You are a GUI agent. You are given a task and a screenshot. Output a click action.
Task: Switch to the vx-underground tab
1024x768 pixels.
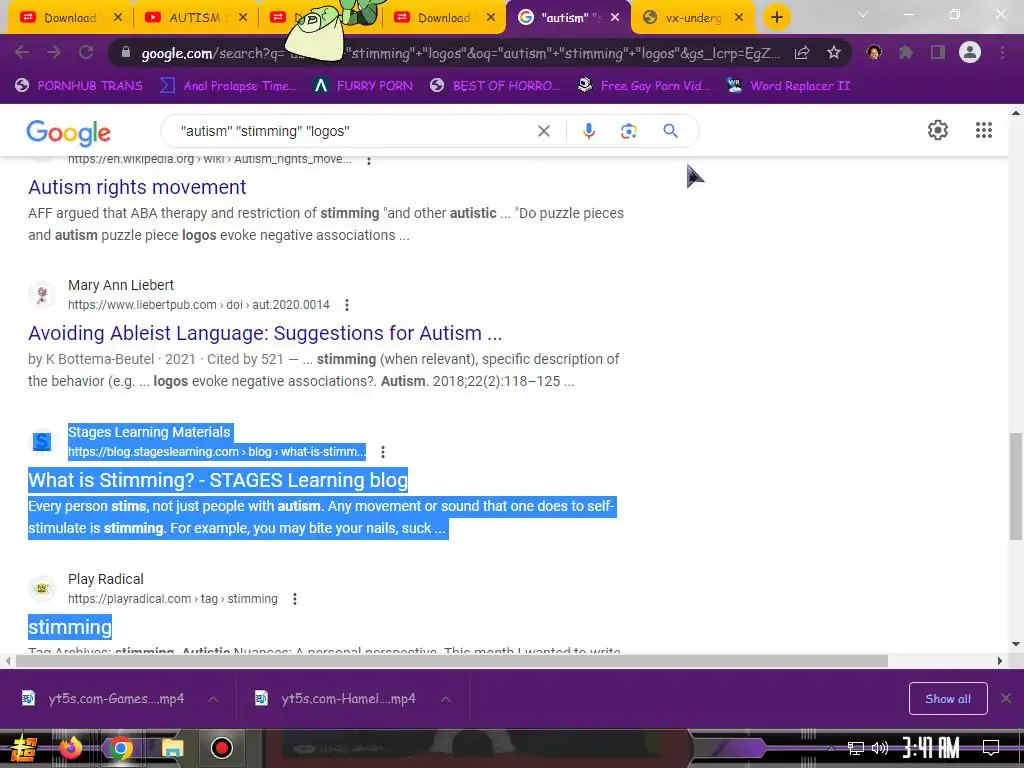click(x=692, y=18)
